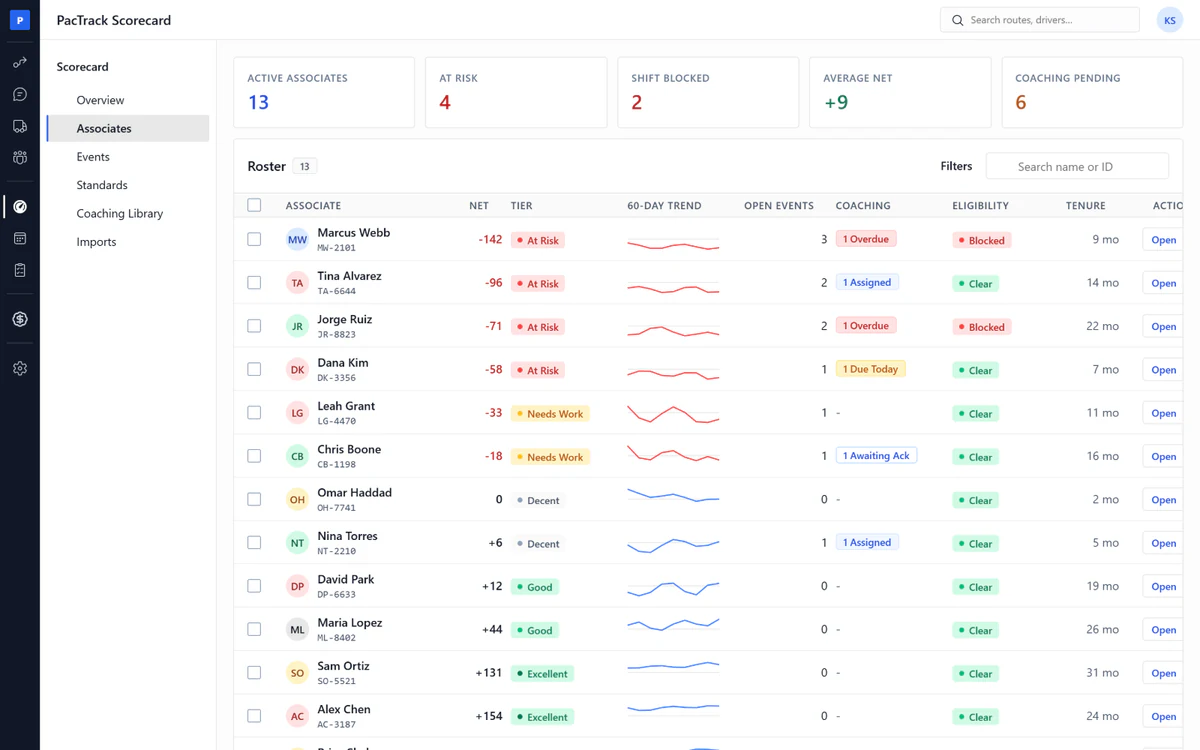Open the Vehicles truck icon
The height and width of the screenshot is (750, 1200).
coord(20,127)
